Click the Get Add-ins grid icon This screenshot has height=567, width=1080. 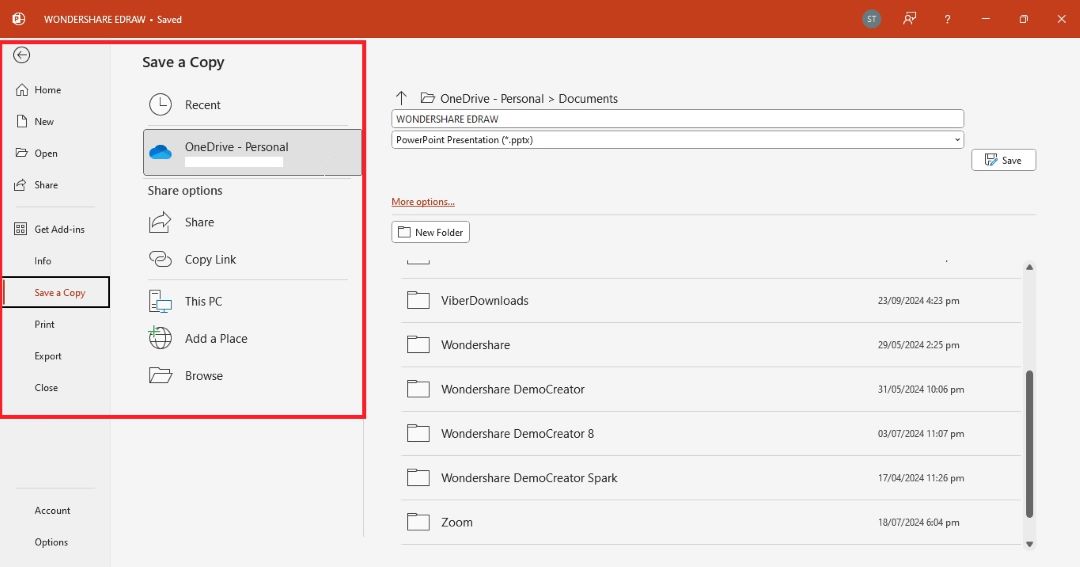point(21,229)
